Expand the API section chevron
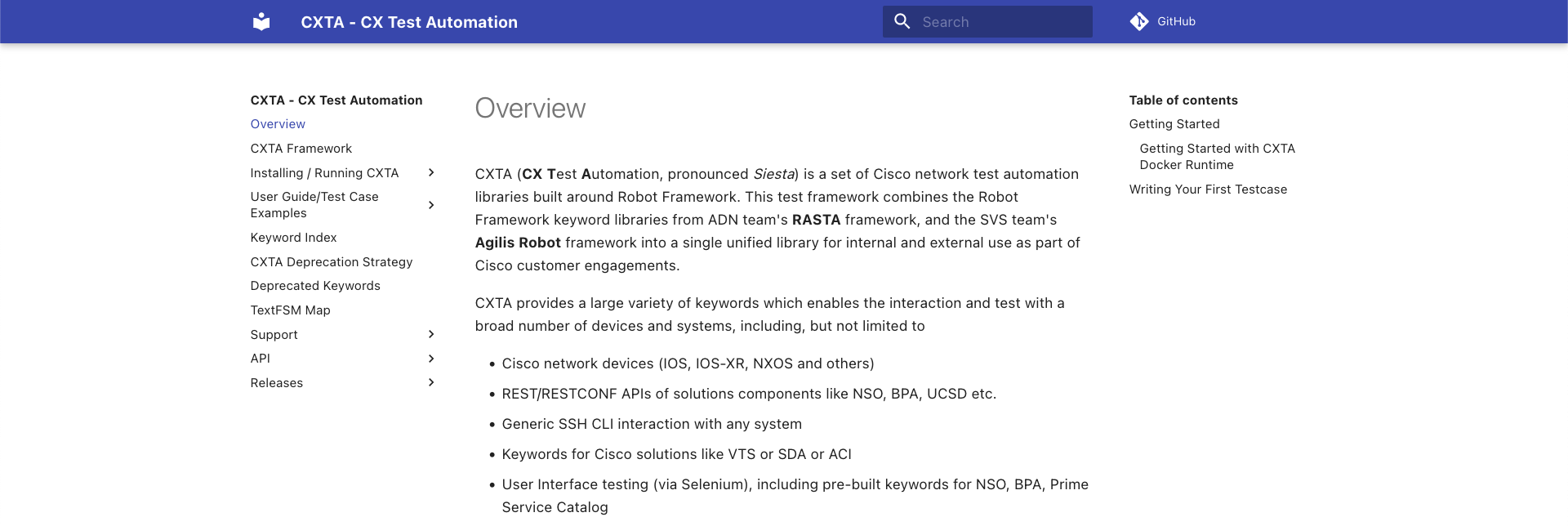Image resolution: width=1568 pixels, height=526 pixels. (431, 359)
